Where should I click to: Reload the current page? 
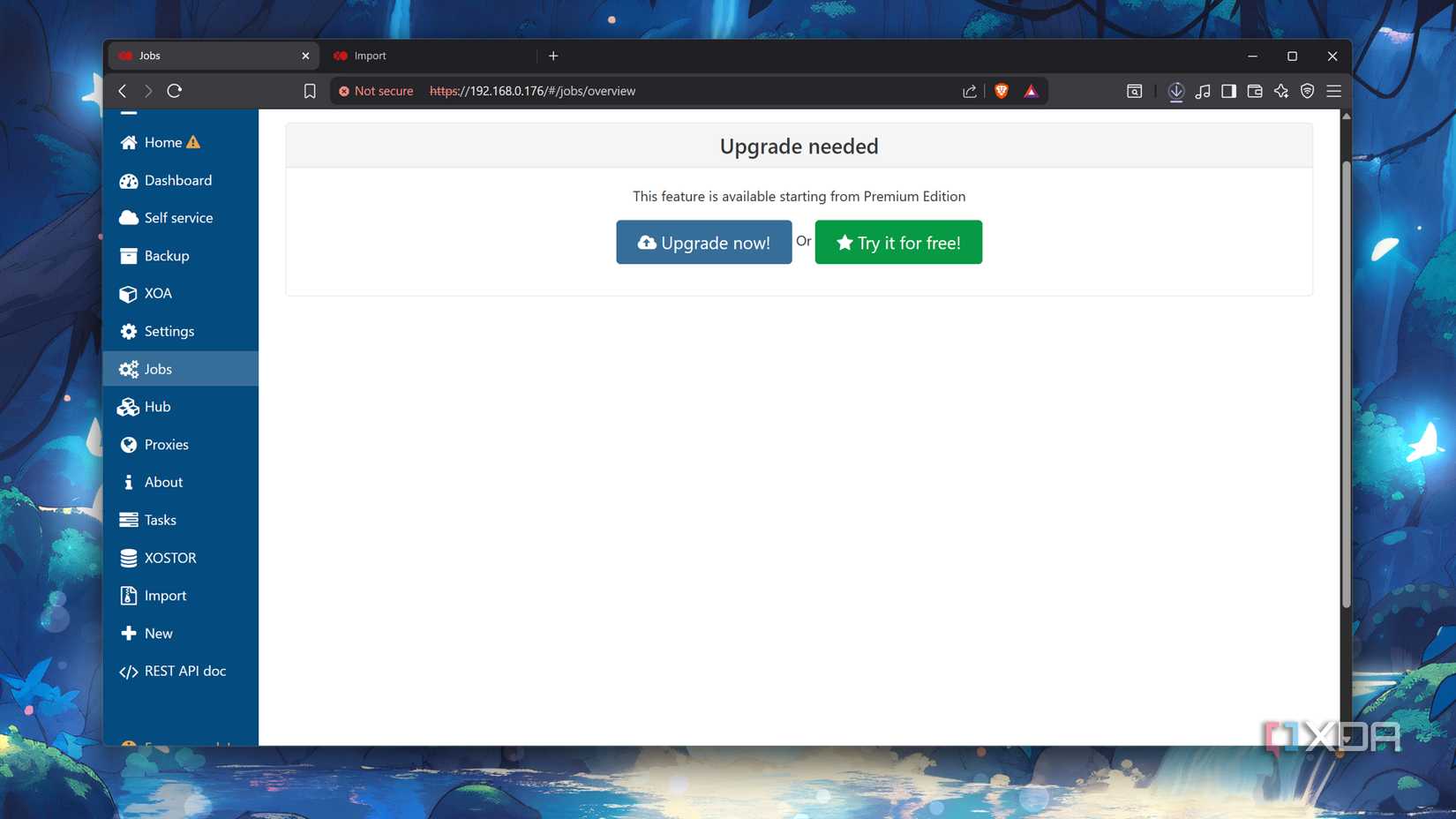click(175, 91)
